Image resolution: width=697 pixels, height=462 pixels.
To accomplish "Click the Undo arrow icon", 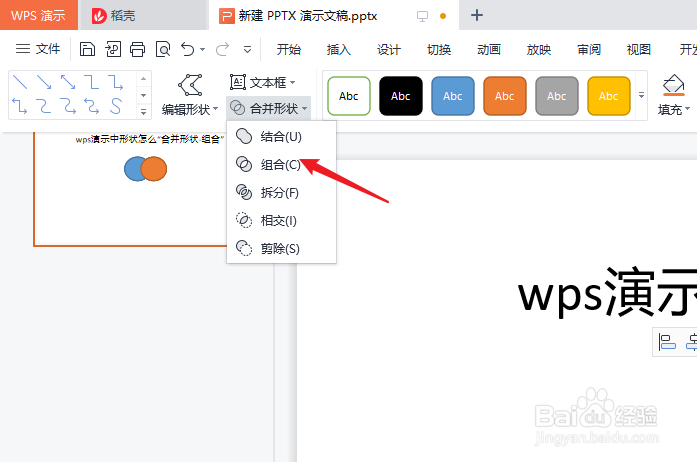I will pyautogui.click(x=188, y=49).
